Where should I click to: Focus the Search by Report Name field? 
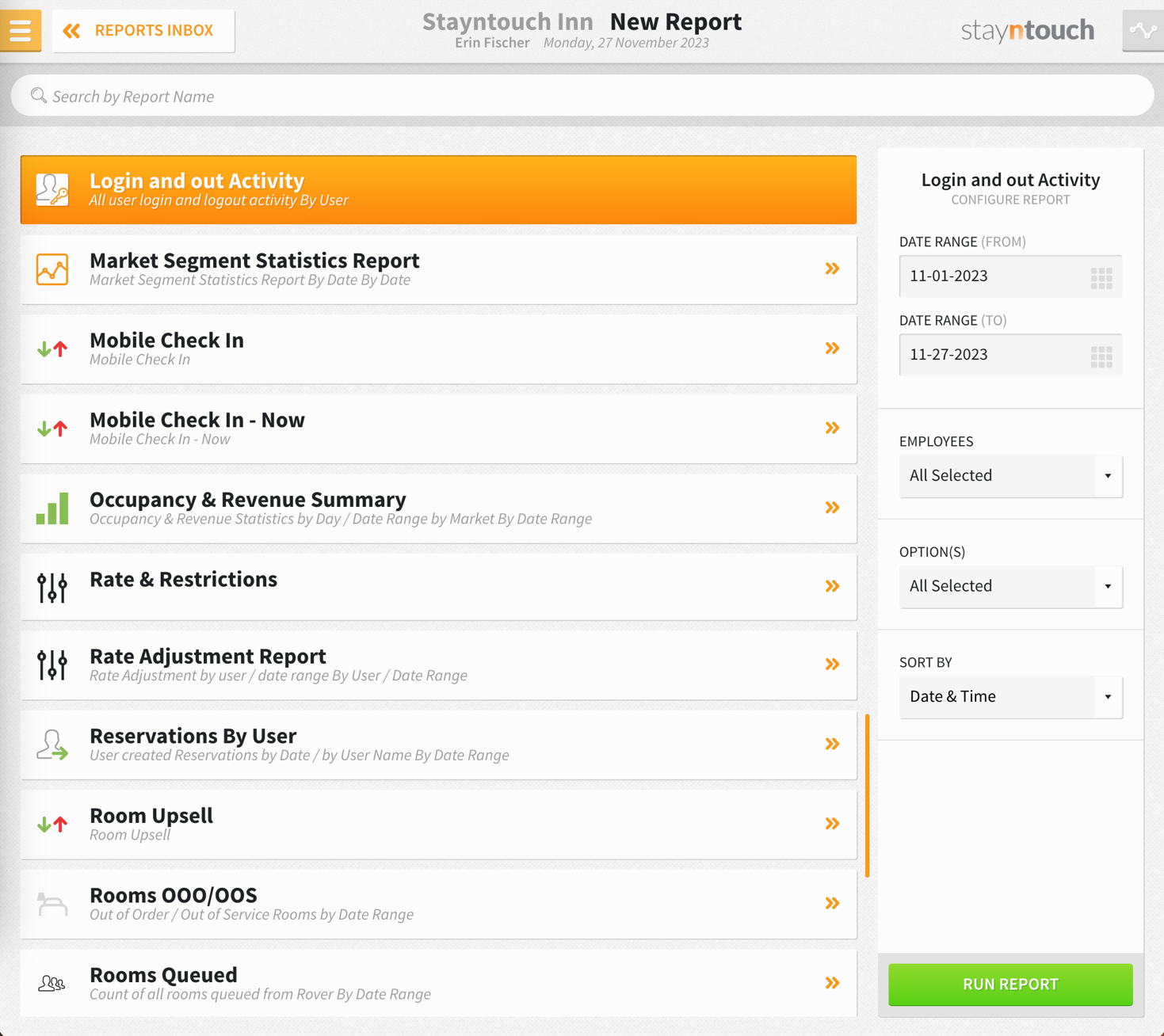[582, 96]
